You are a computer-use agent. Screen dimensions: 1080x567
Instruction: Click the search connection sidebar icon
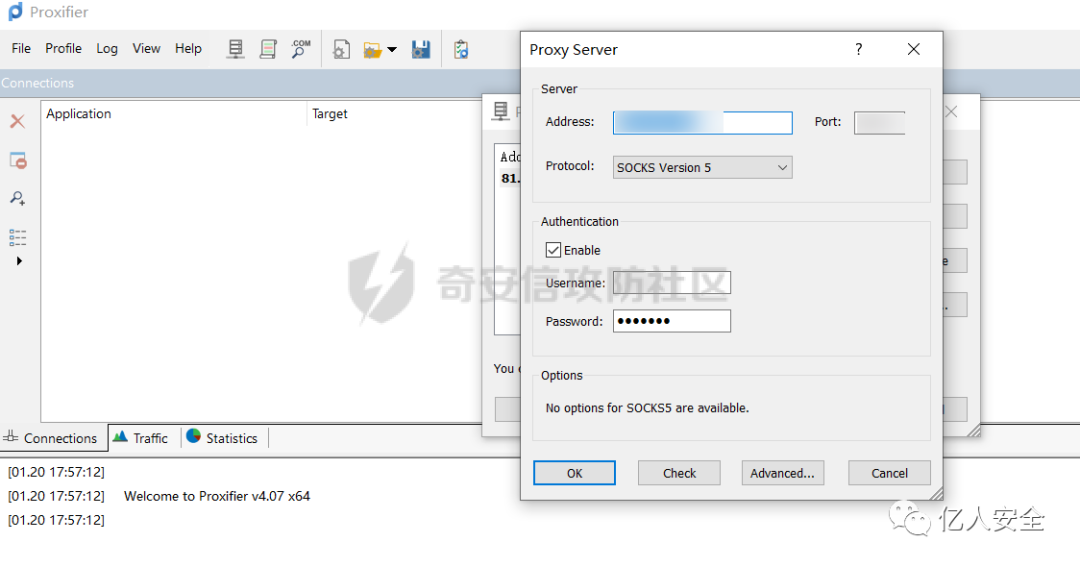click(x=18, y=198)
